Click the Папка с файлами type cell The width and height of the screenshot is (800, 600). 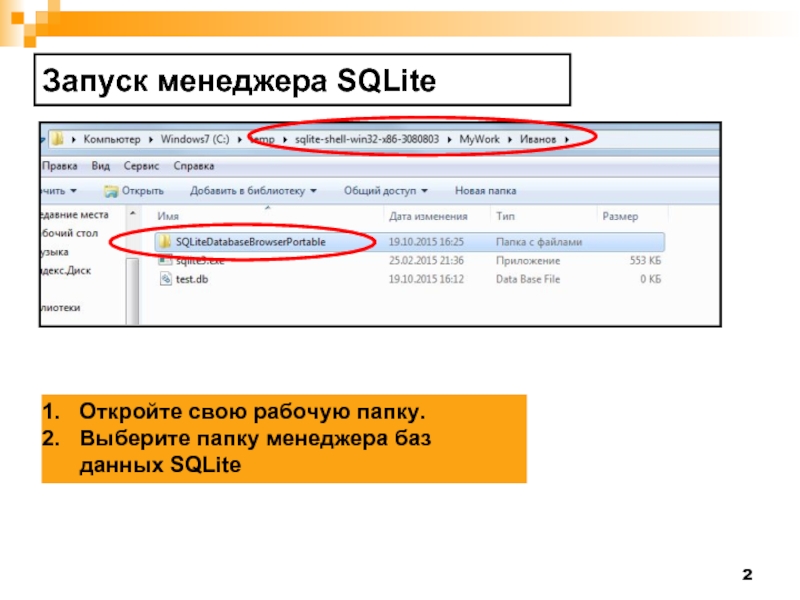pos(539,242)
